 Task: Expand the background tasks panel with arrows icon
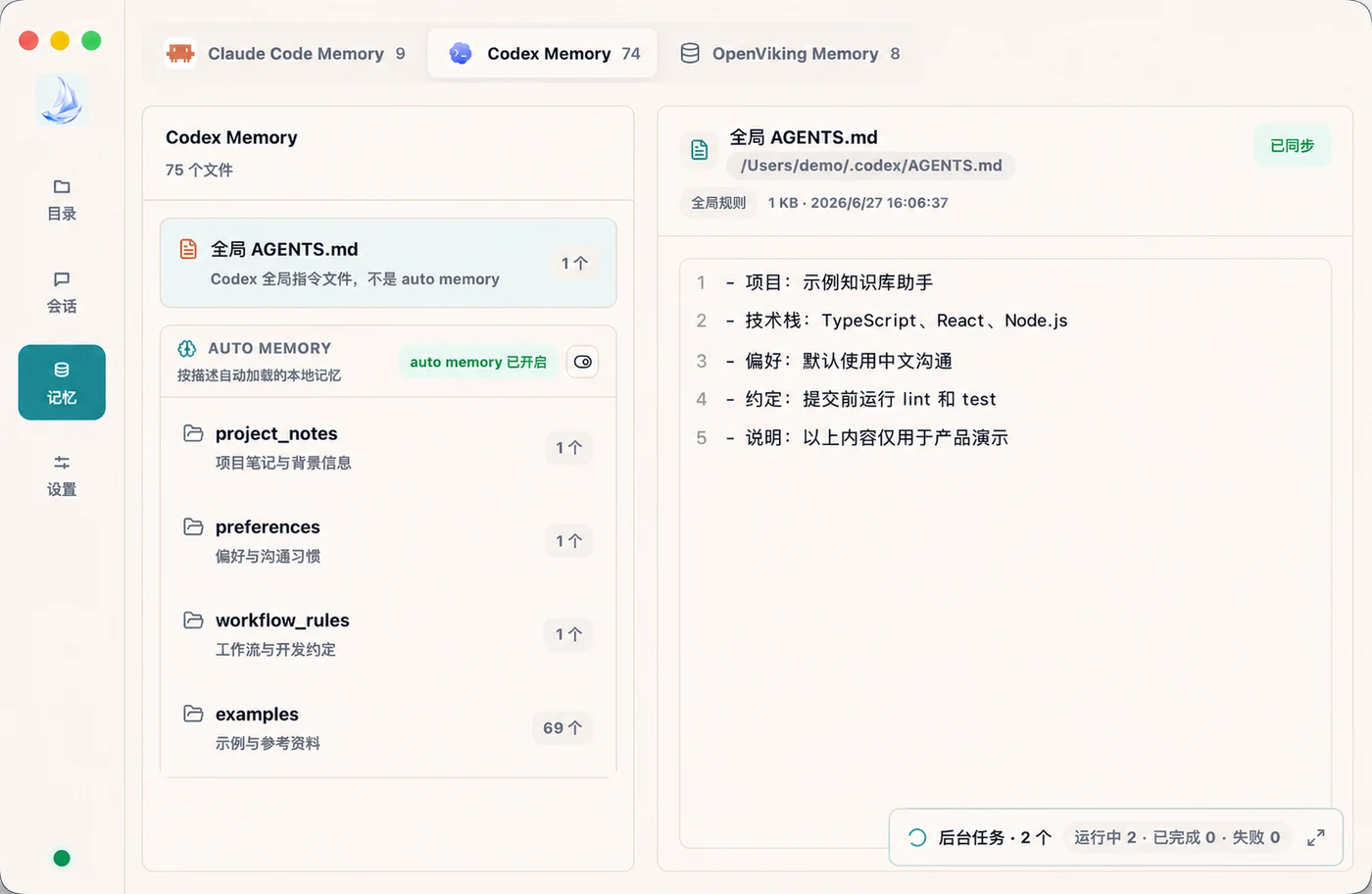(x=1316, y=837)
